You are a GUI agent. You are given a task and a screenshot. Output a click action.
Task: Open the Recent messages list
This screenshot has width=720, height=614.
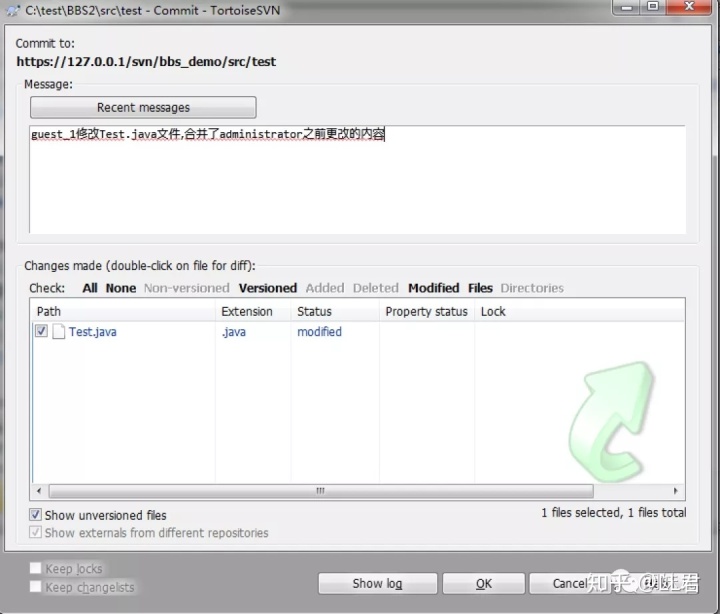143,107
